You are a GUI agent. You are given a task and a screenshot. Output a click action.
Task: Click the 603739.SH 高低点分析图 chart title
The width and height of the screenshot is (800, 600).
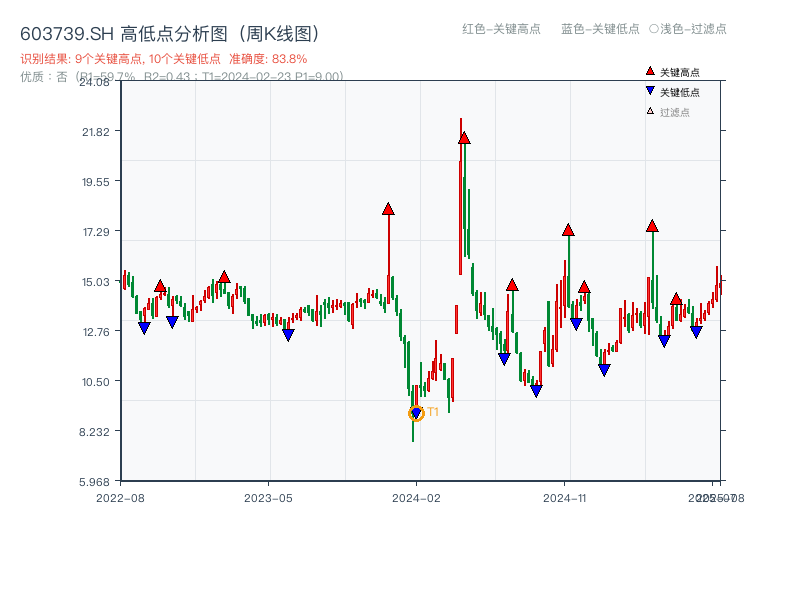click(x=170, y=34)
